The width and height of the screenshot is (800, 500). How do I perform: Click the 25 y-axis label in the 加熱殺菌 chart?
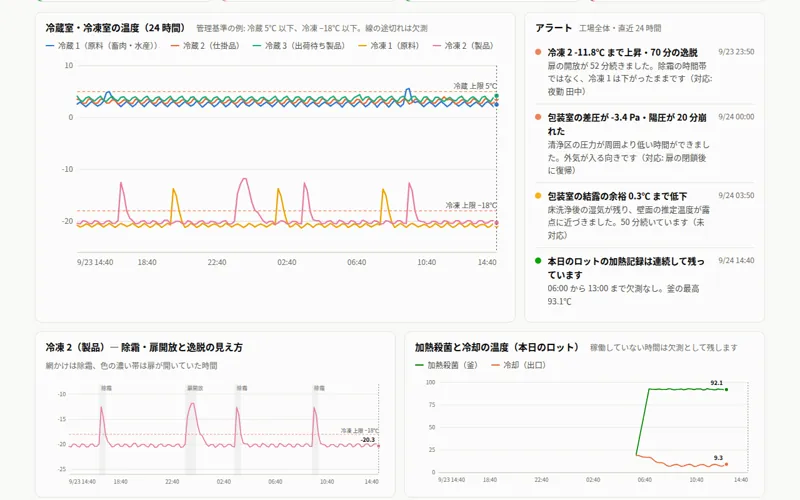[432, 449]
